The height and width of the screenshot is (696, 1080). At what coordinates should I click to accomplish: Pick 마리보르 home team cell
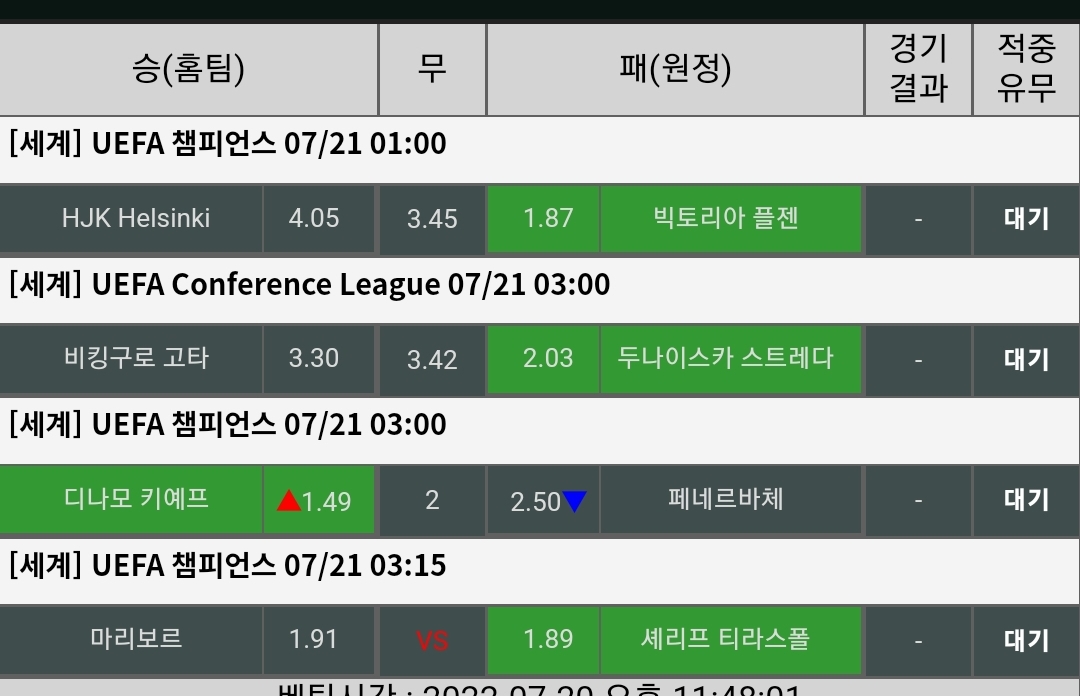tap(136, 639)
